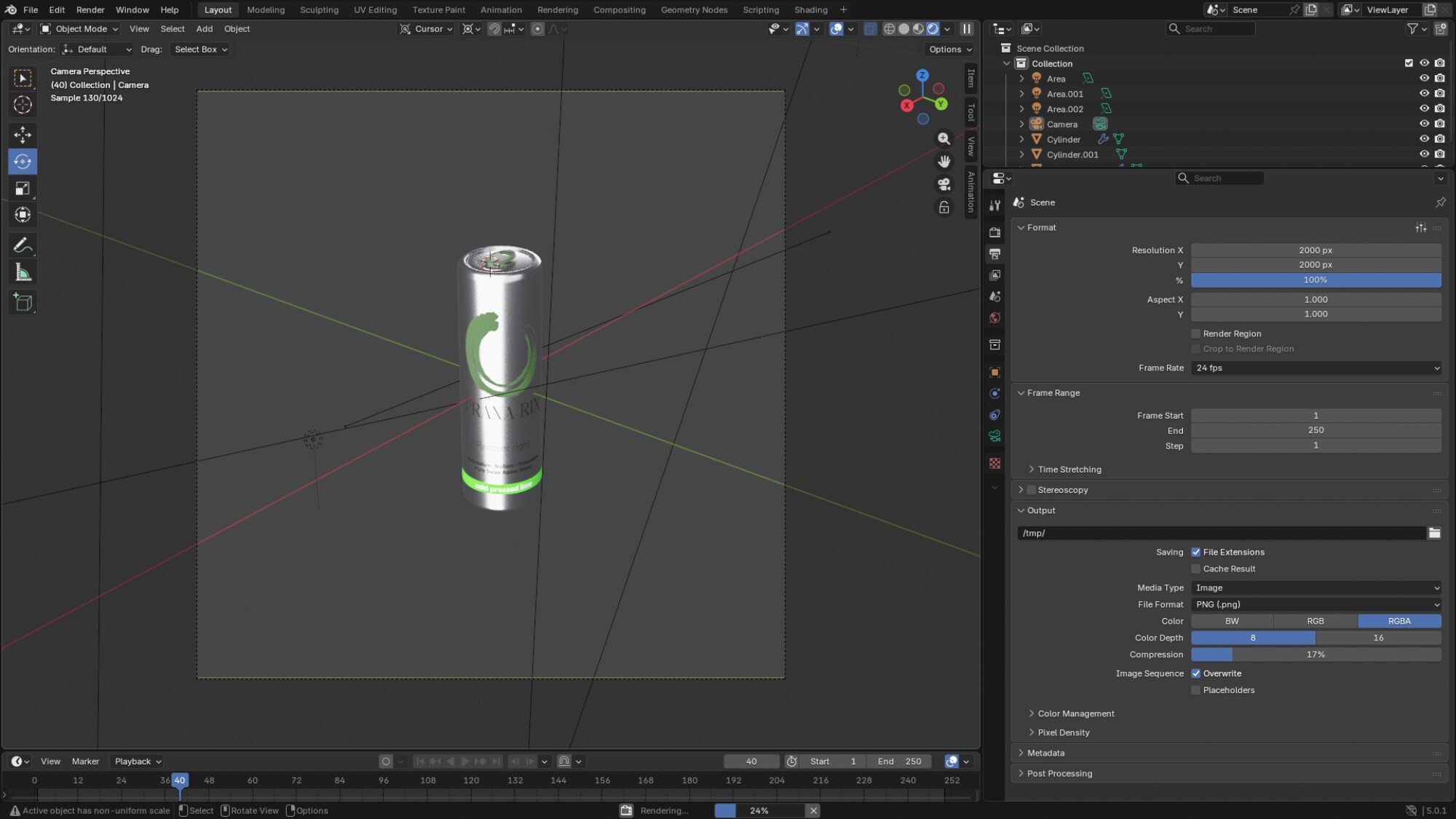Select the Scale tool
The height and width of the screenshot is (819, 1456).
23,189
